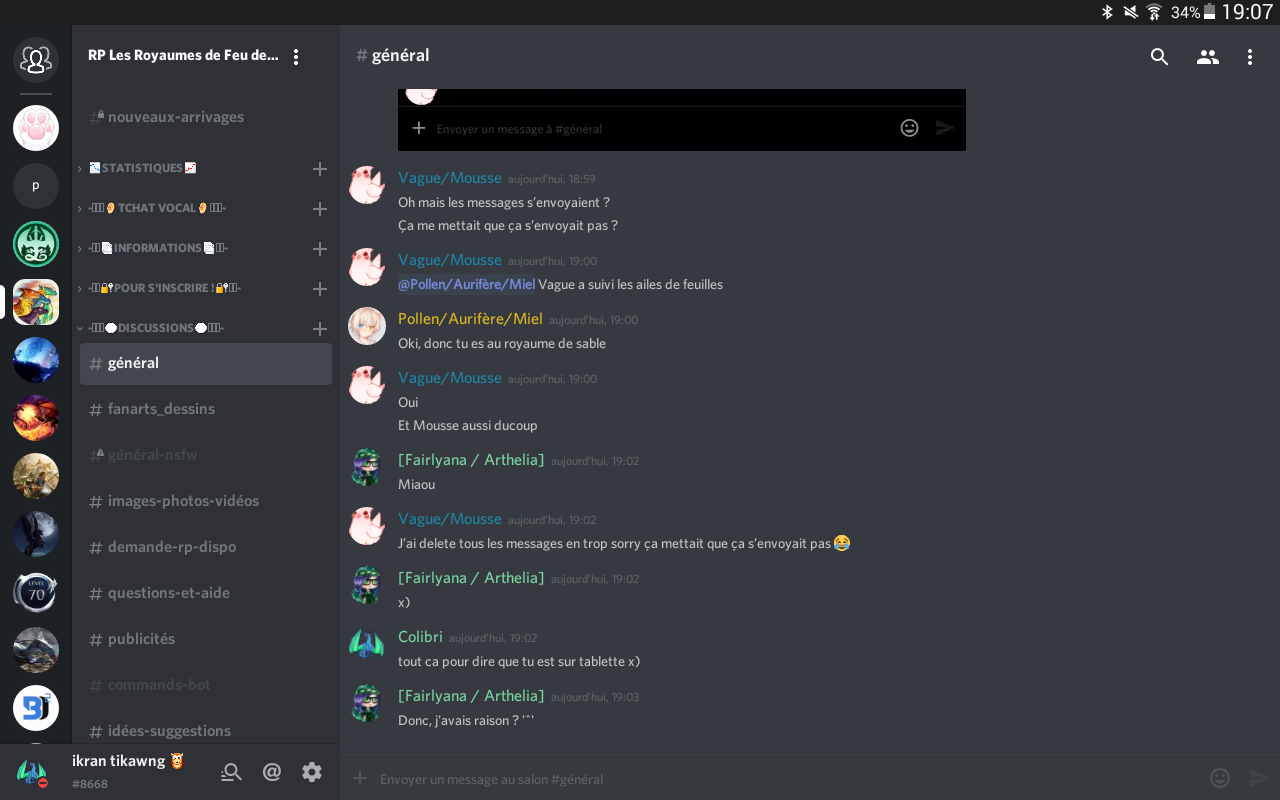Open user settings gear icon

click(x=312, y=772)
